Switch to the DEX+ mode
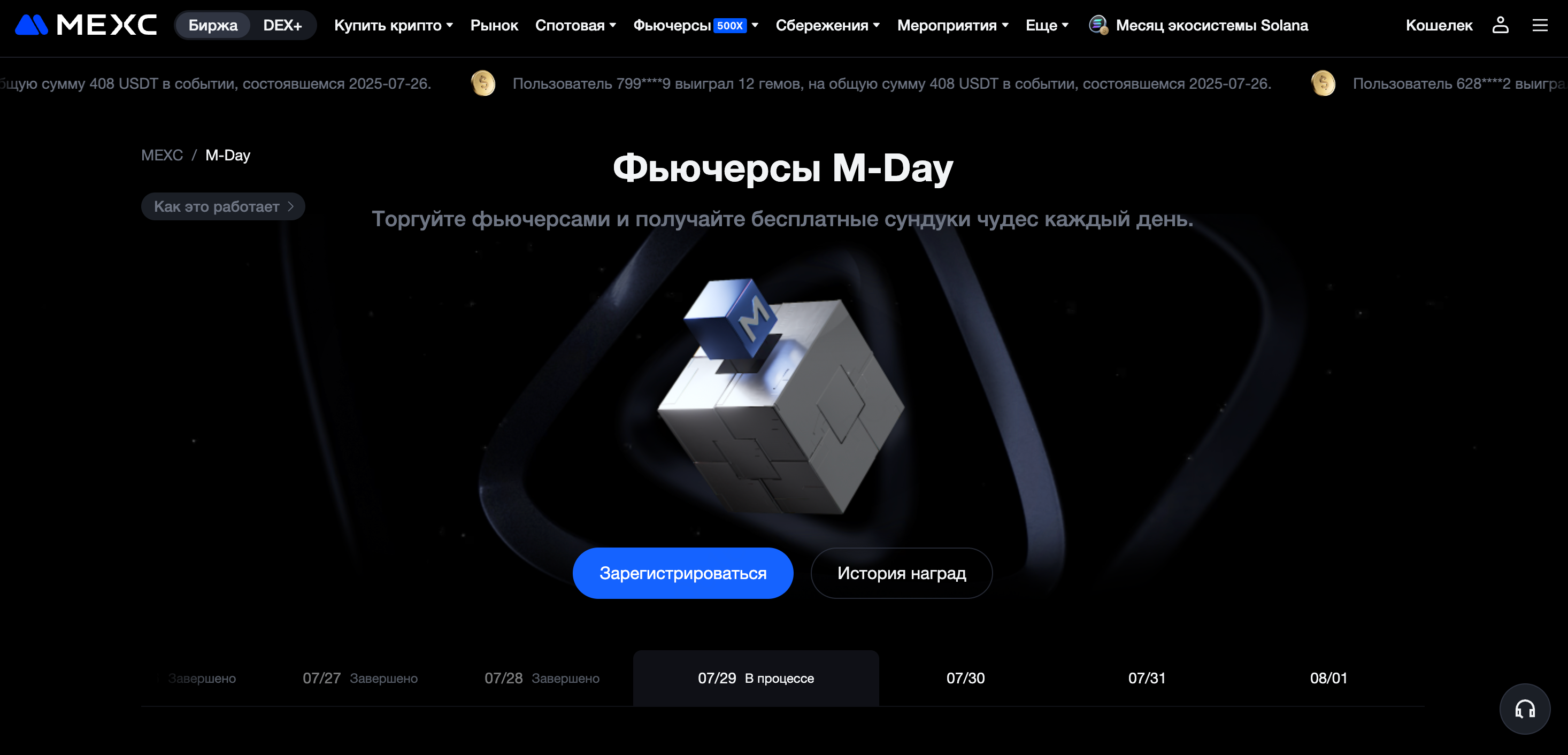Viewport: 1568px width, 755px height. pos(282,25)
